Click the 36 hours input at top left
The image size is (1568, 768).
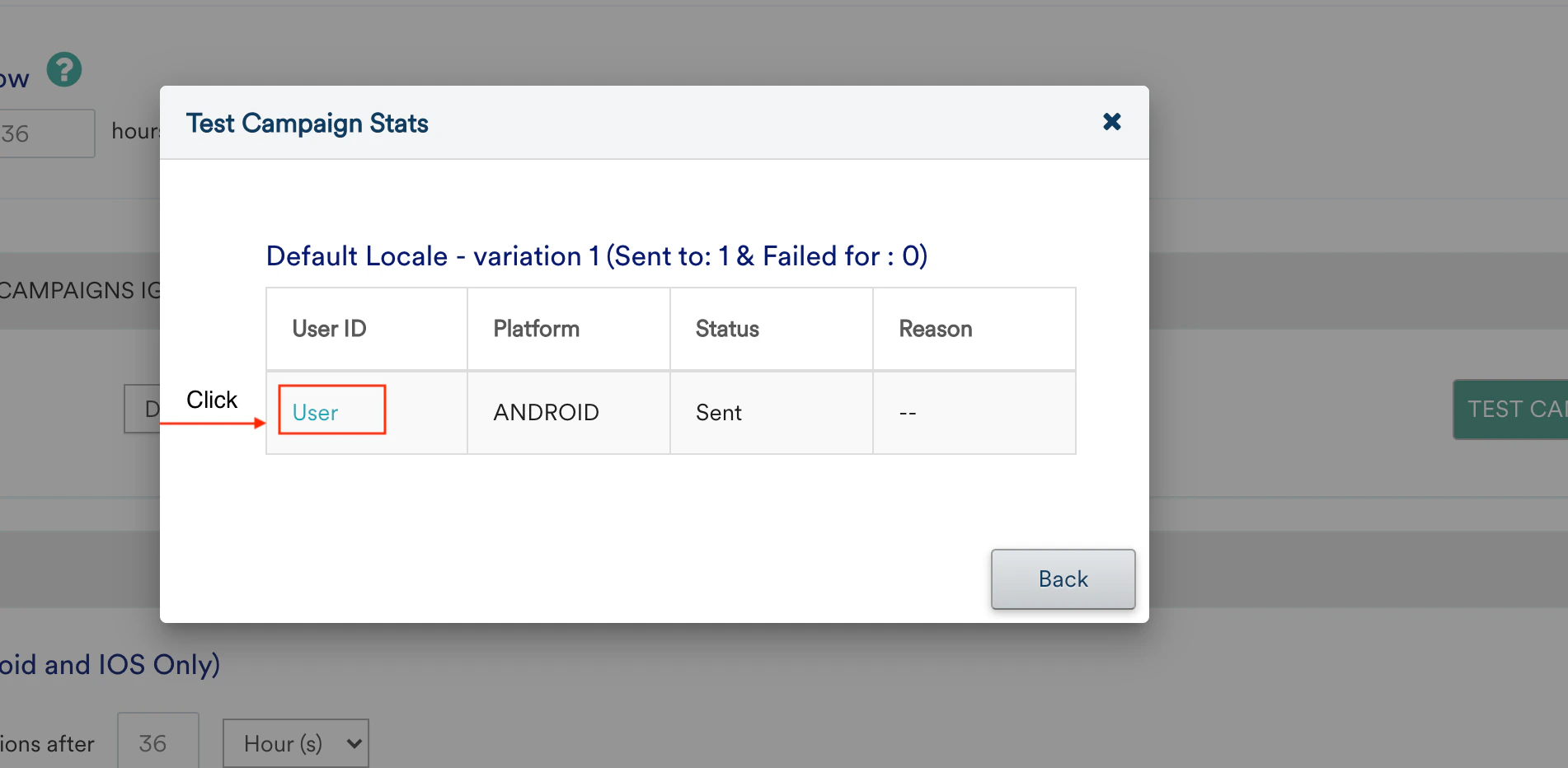tap(45, 133)
